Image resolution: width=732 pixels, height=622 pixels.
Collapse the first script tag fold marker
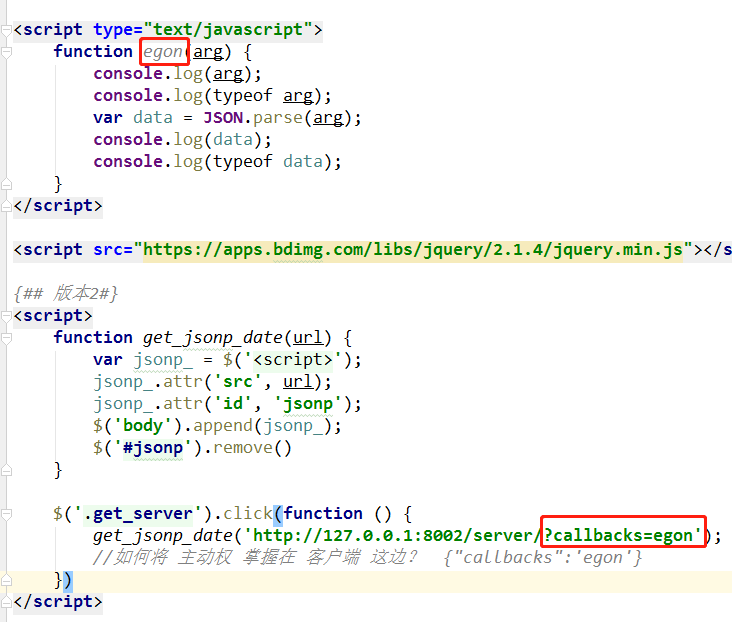(x=6, y=30)
